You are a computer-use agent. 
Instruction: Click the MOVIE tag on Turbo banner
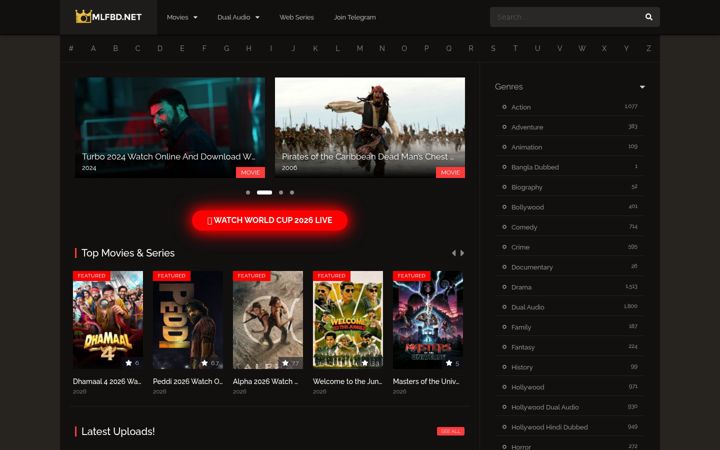pyautogui.click(x=250, y=172)
